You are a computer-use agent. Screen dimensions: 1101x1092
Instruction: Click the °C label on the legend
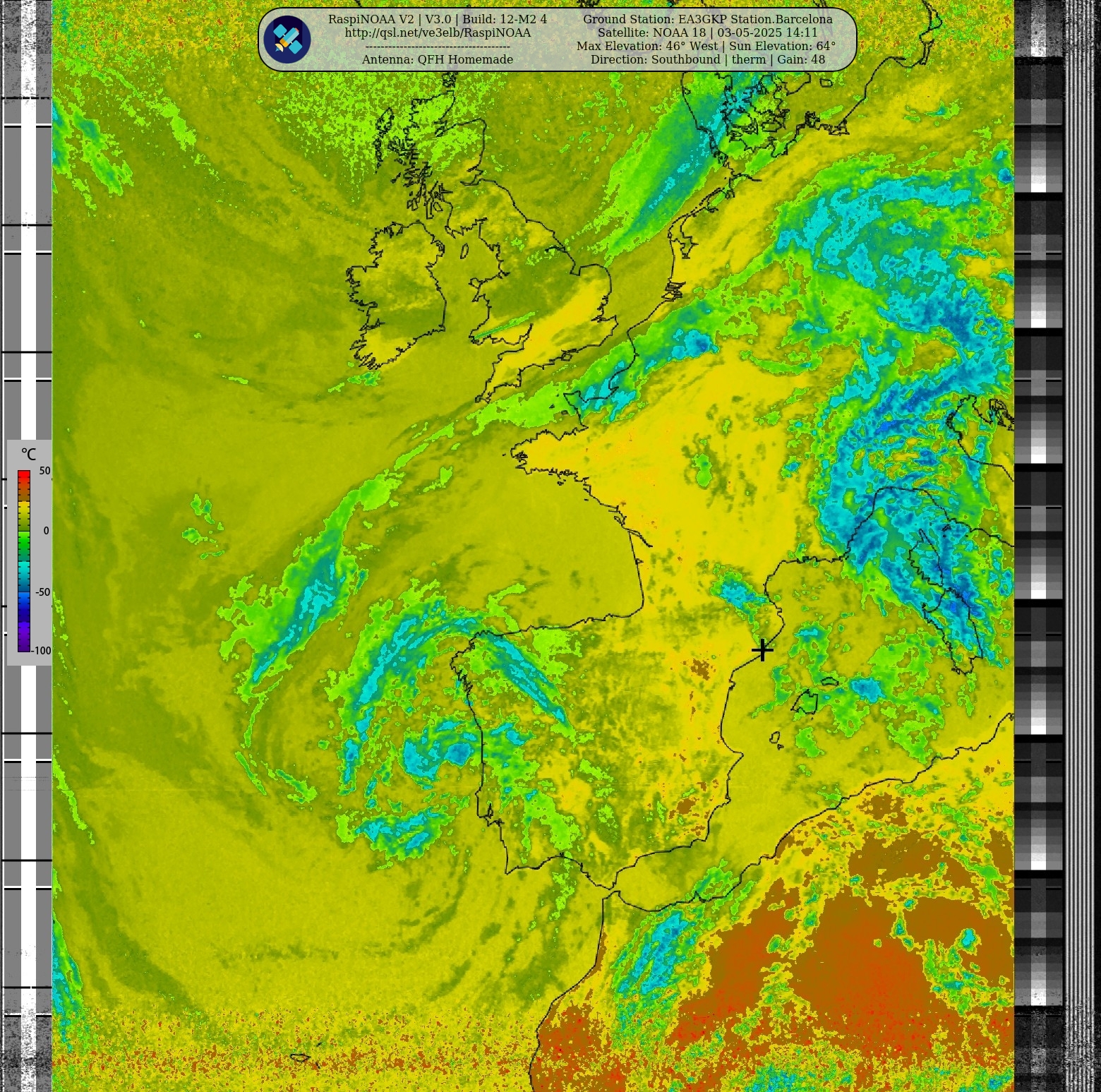(x=28, y=455)
